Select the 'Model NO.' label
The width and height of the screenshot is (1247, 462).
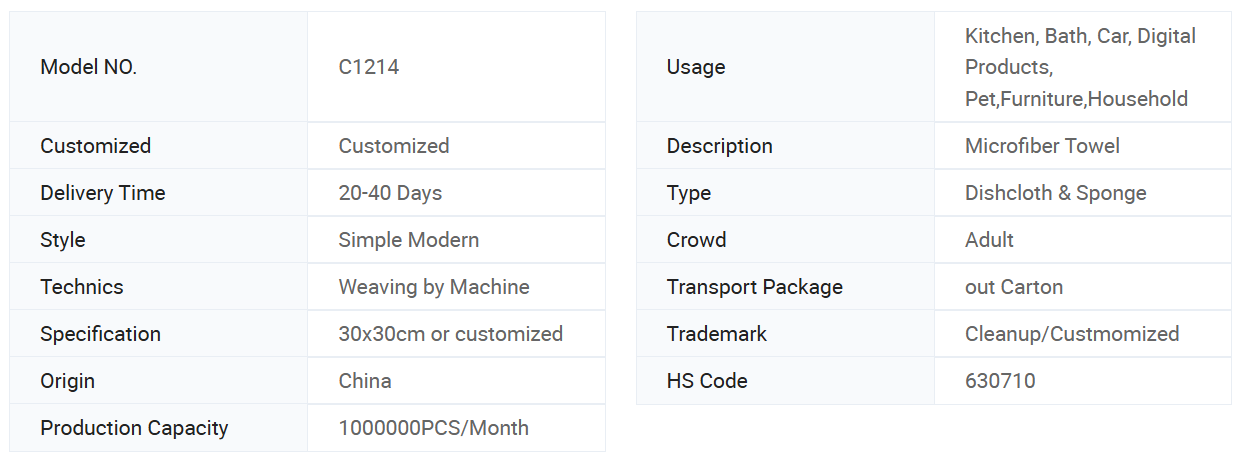point(88,67)
